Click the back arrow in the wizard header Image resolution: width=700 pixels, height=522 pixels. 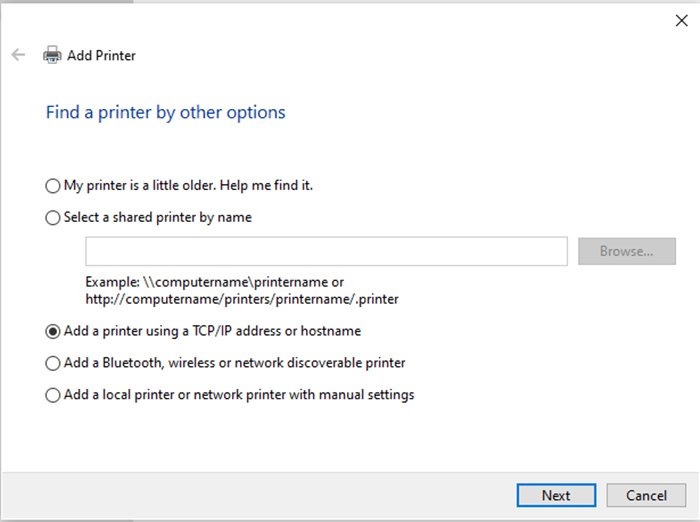coord(18,55)
